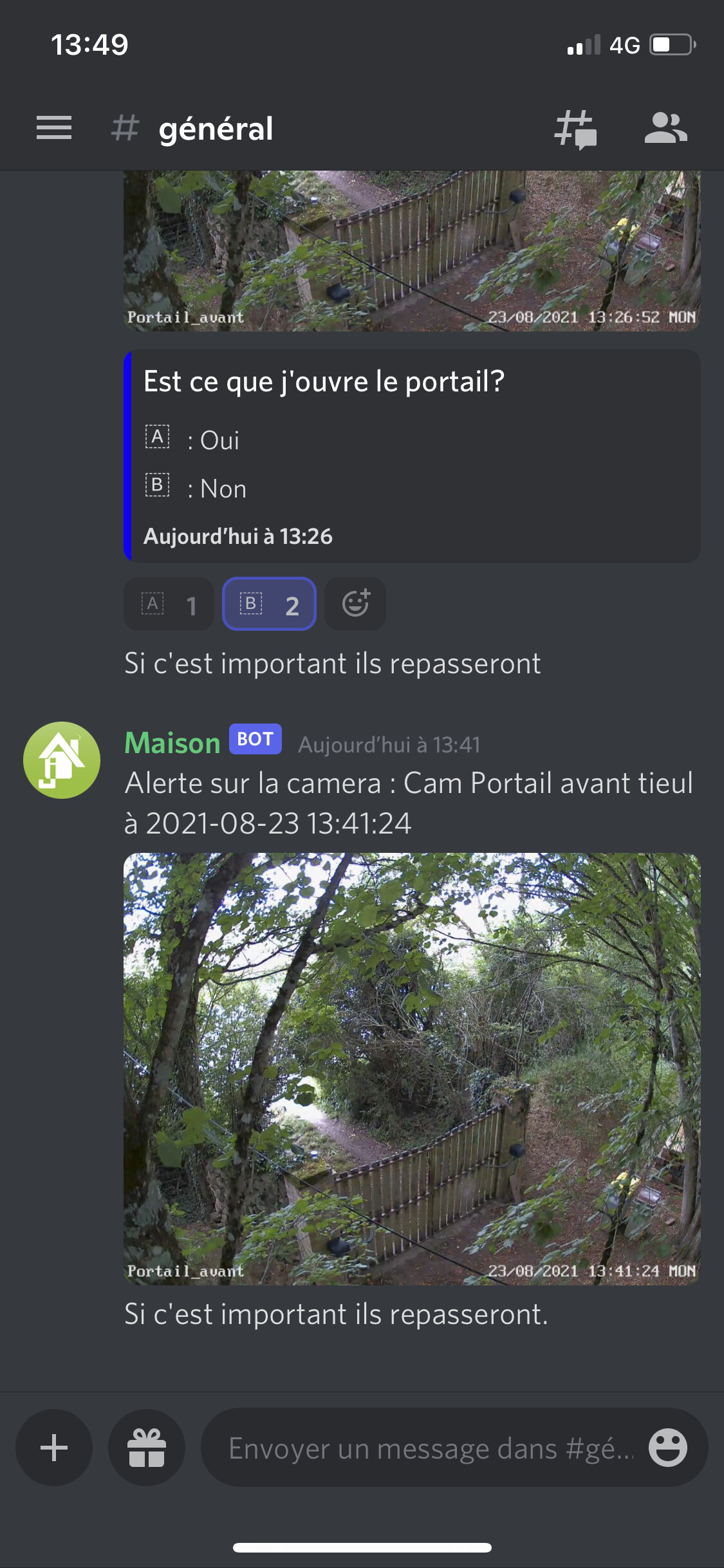Open Maison username profile
This screenshot has height=1568, width=724.
172,743
